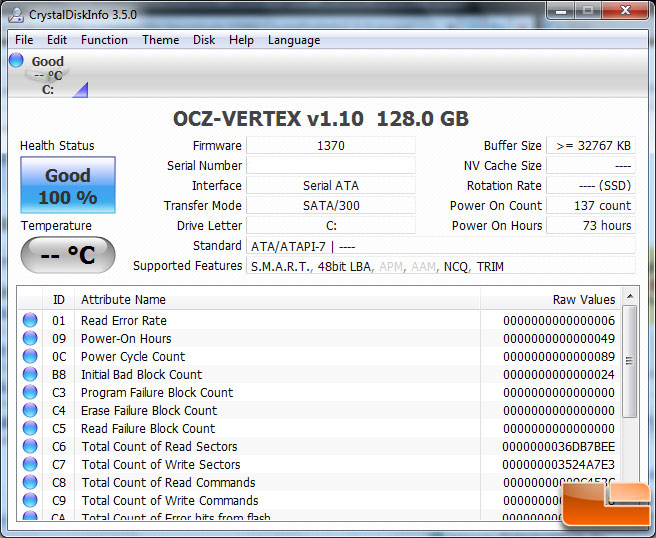Expand the Disk menu
This screenshot has width=656, height=538.
click(204, 40)
